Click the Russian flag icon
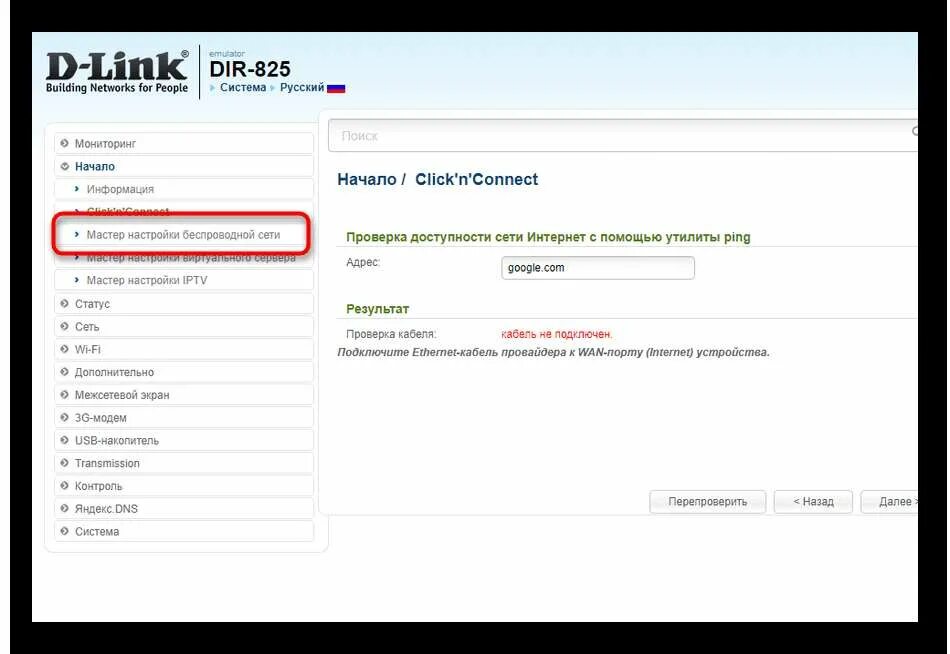 click(336, 88)
